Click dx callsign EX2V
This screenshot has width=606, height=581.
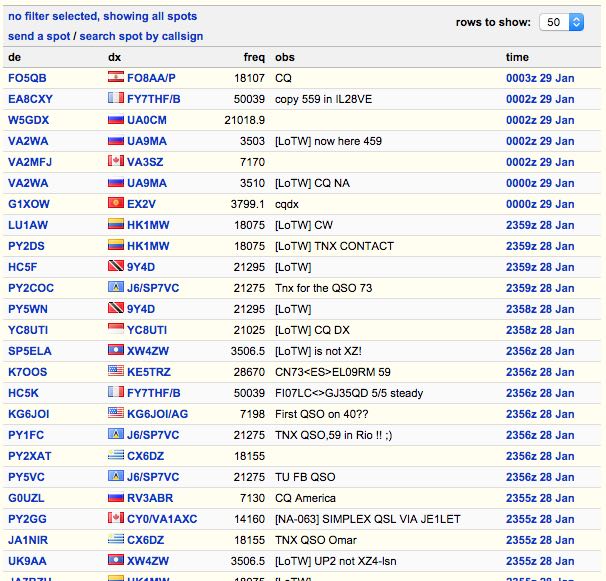[x=140, y=204]
